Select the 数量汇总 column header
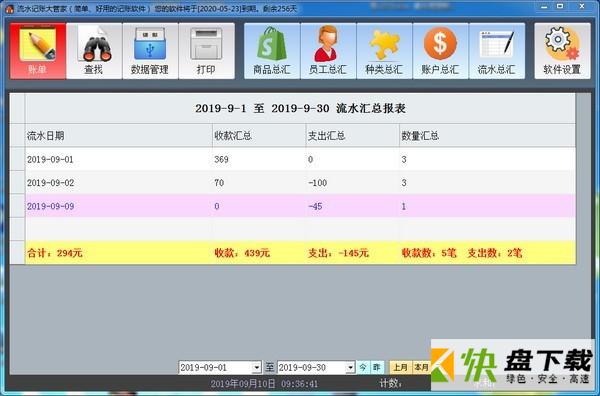Image resolution: width=600 pixels, height=396 pixels. [488, 135]
